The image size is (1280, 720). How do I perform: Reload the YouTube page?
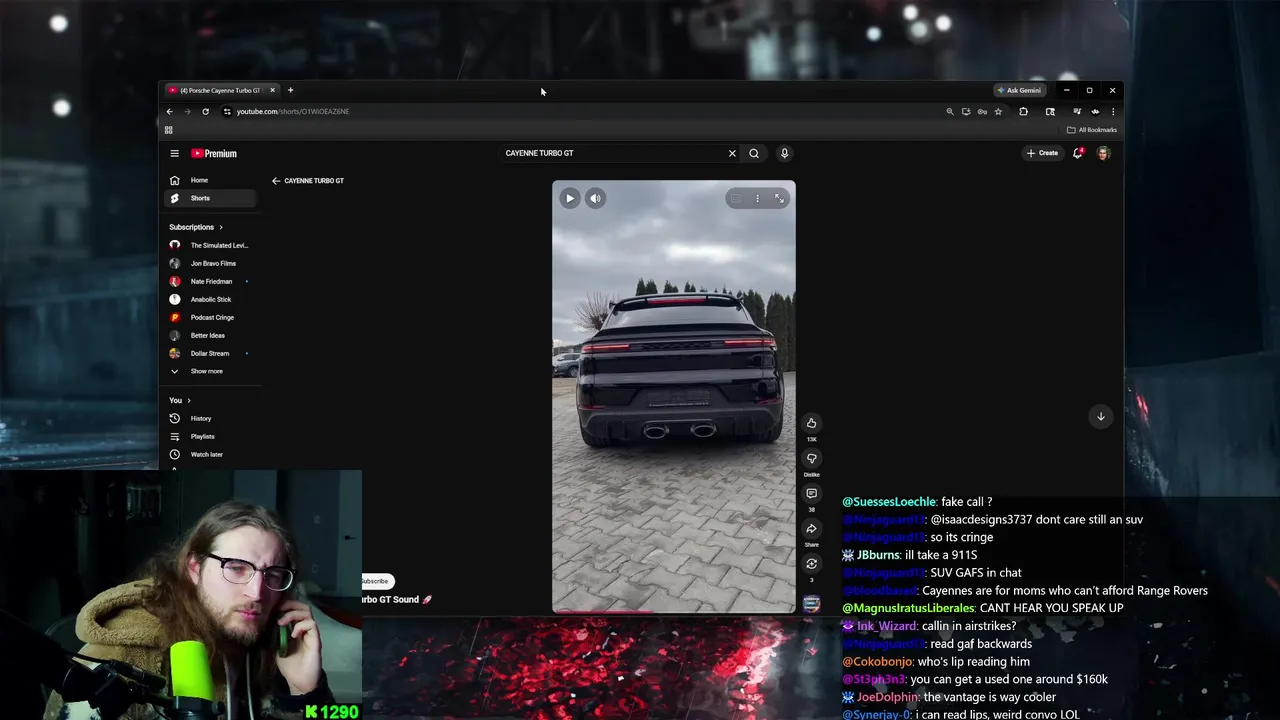click(205, 111)
